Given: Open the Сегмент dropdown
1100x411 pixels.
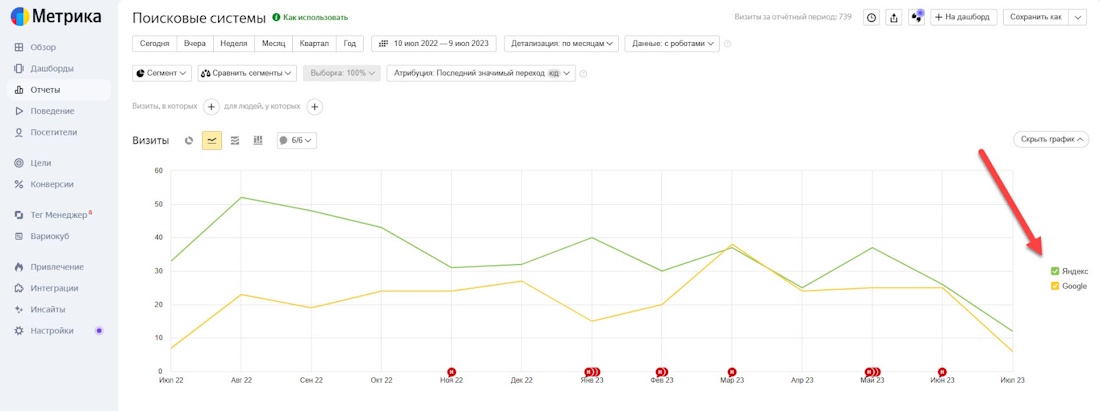Looking at the screenshot, I should (x=161, y=73).
